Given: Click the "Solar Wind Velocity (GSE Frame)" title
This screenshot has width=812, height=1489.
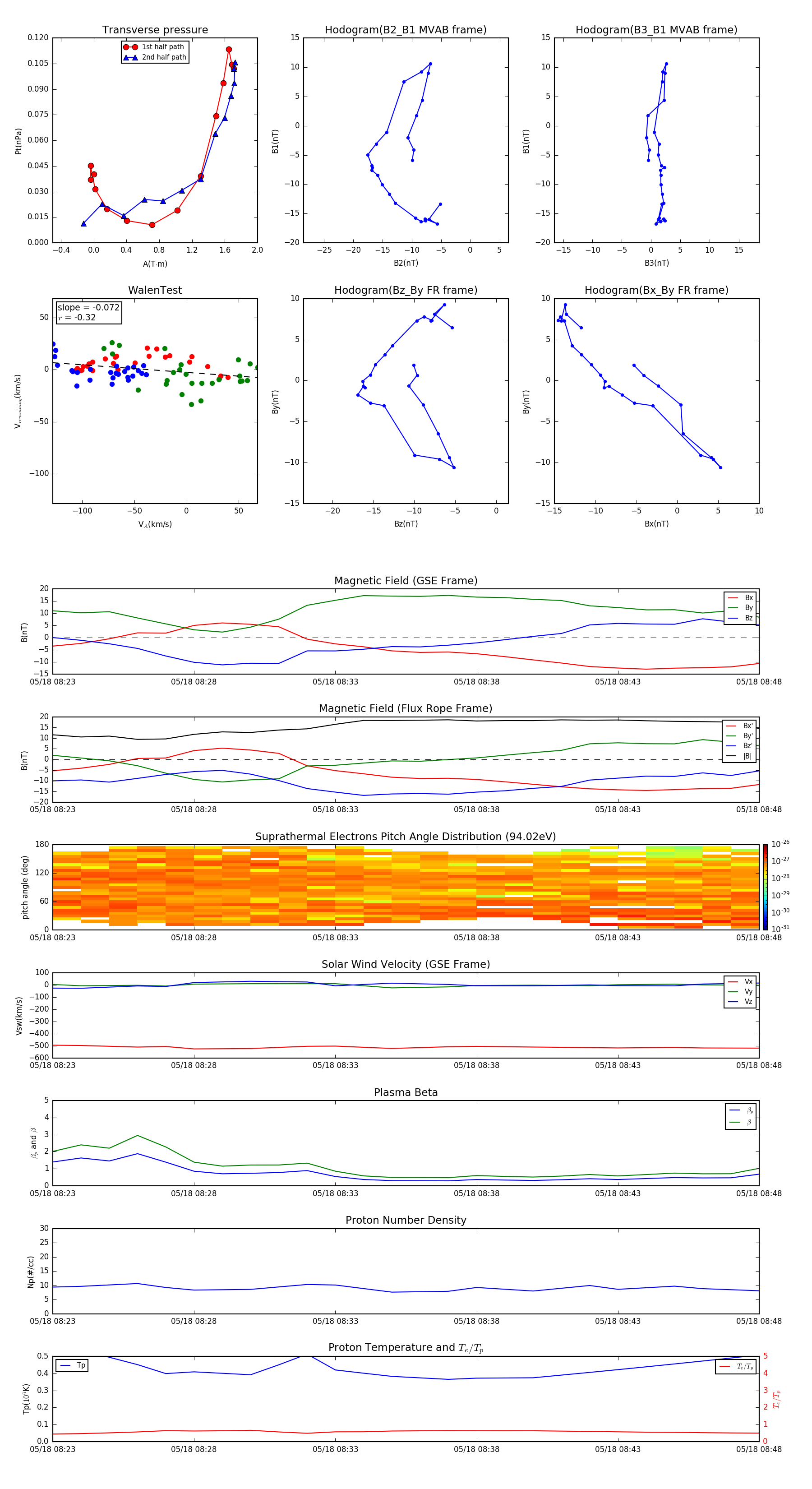Looking at the screenshot, I should (406, 965).
